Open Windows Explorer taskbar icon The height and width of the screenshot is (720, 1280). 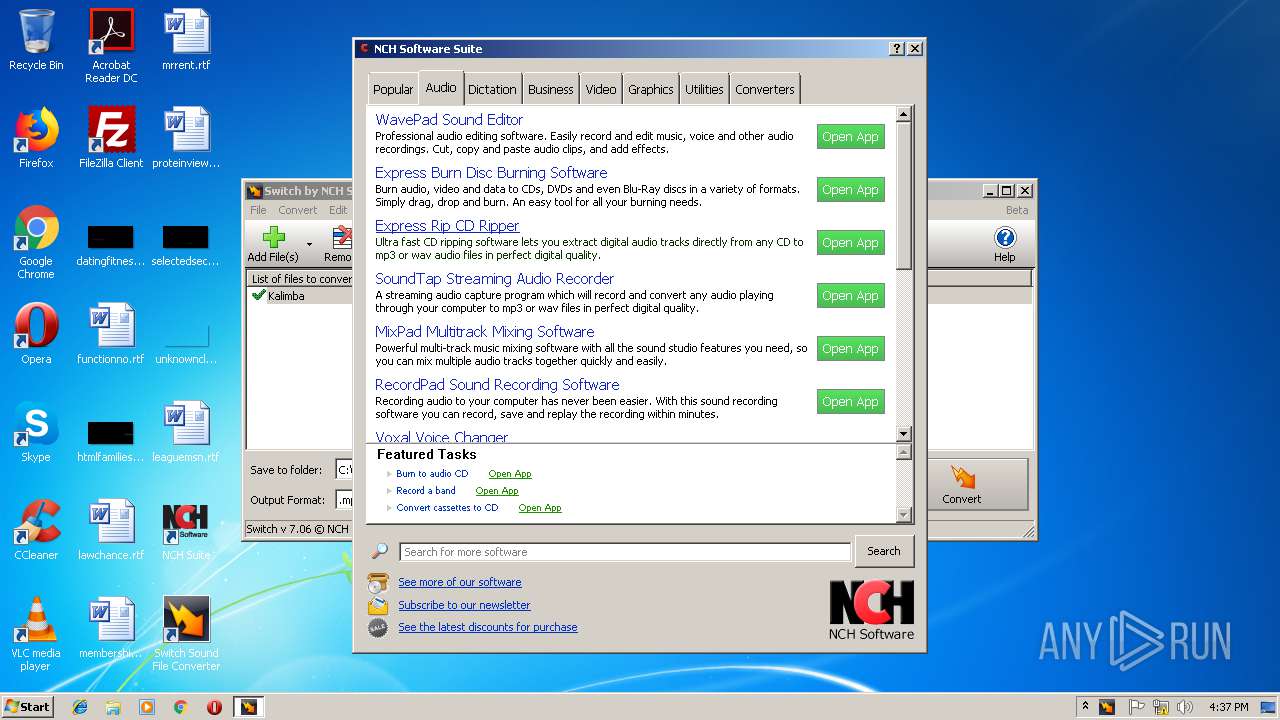113,707
